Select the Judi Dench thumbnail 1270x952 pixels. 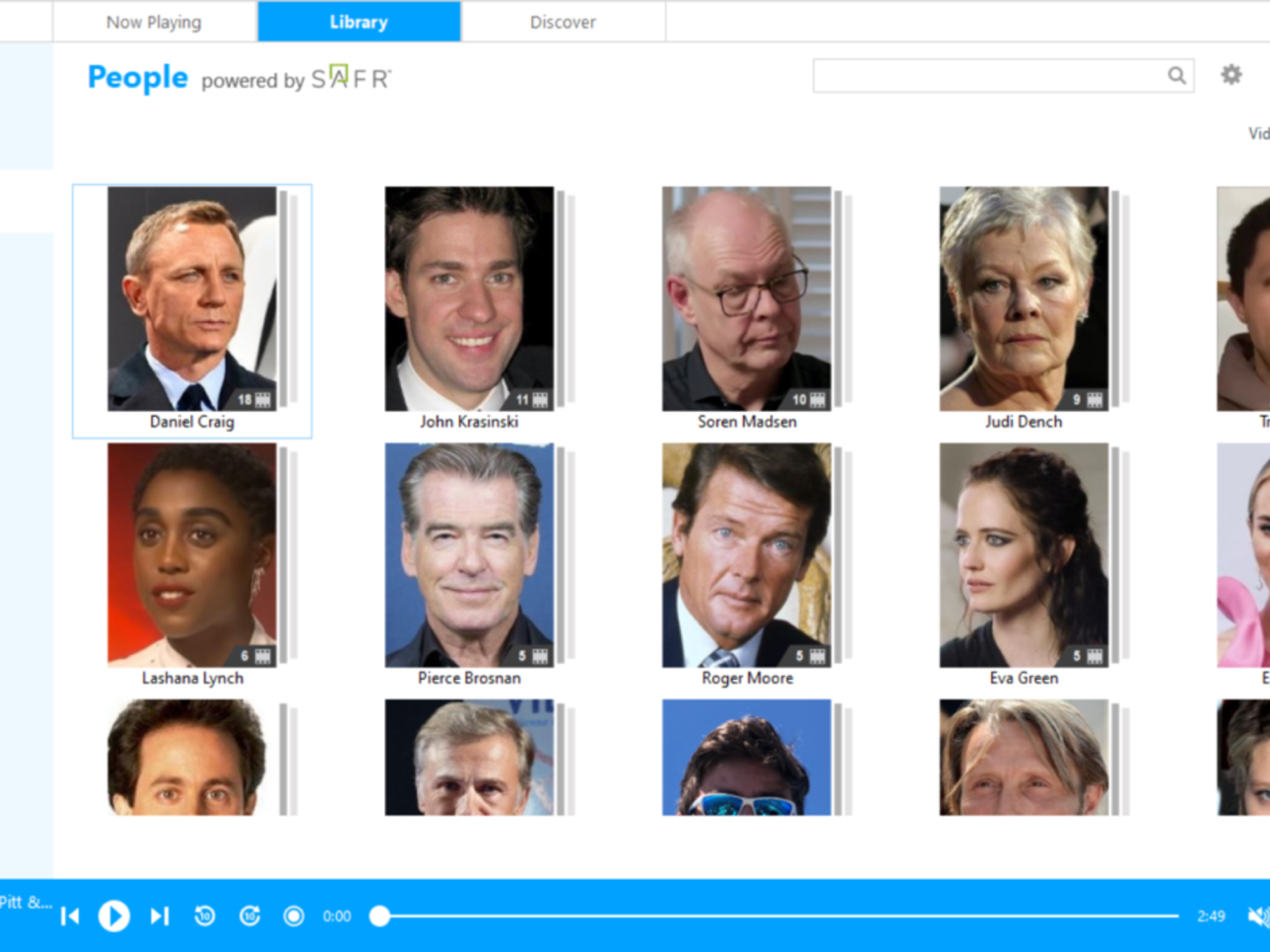click(x=1024, y=298)
